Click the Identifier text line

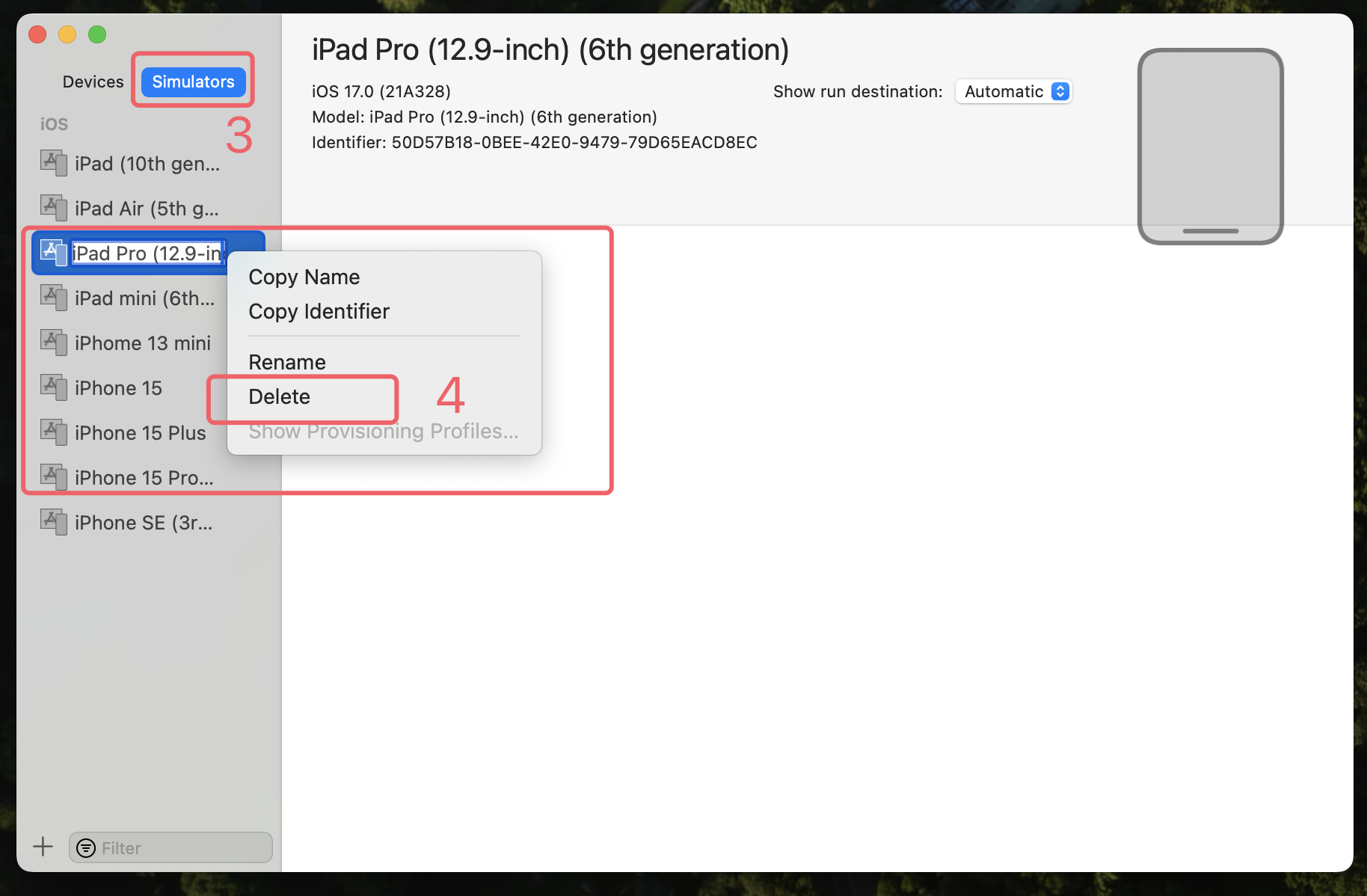[x=535, y=142]
